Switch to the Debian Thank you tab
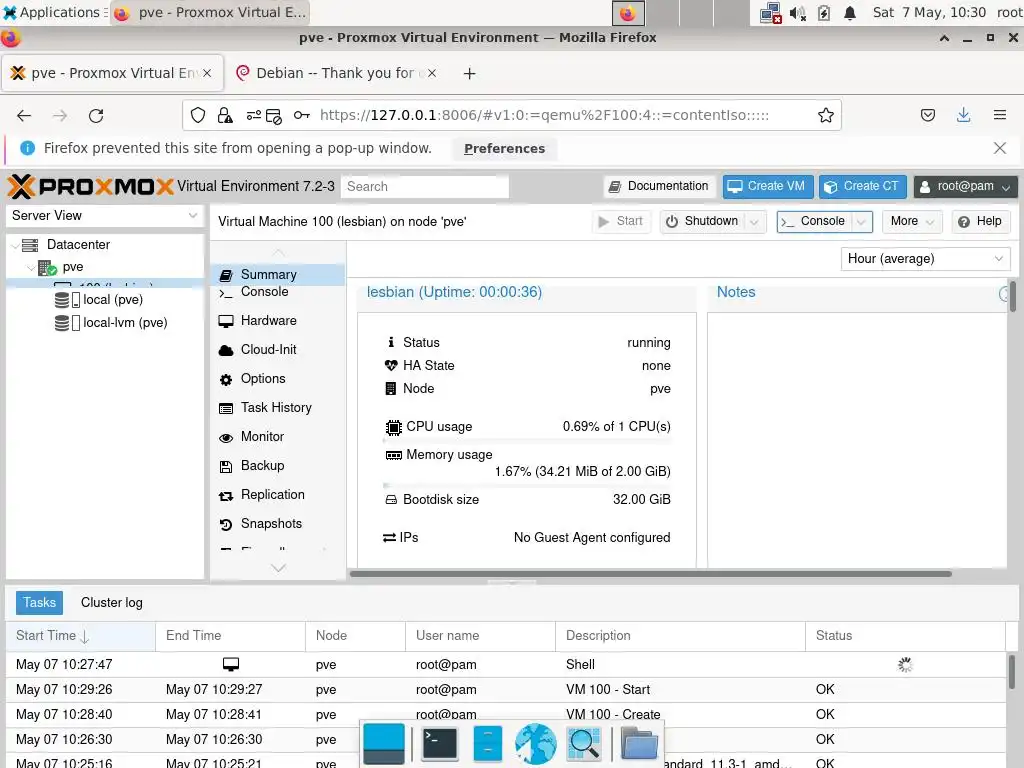Viewport: 1024px width, 768px height. coord(336,73)
